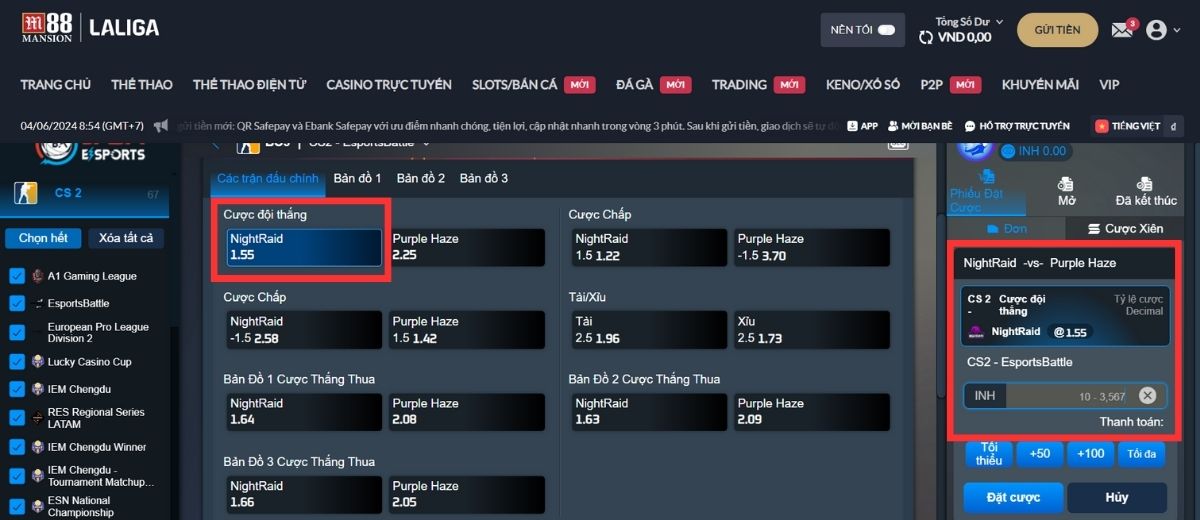Select the Đơn single bet tab
Screen dimensions: 1200x520
pos(1006,229)
